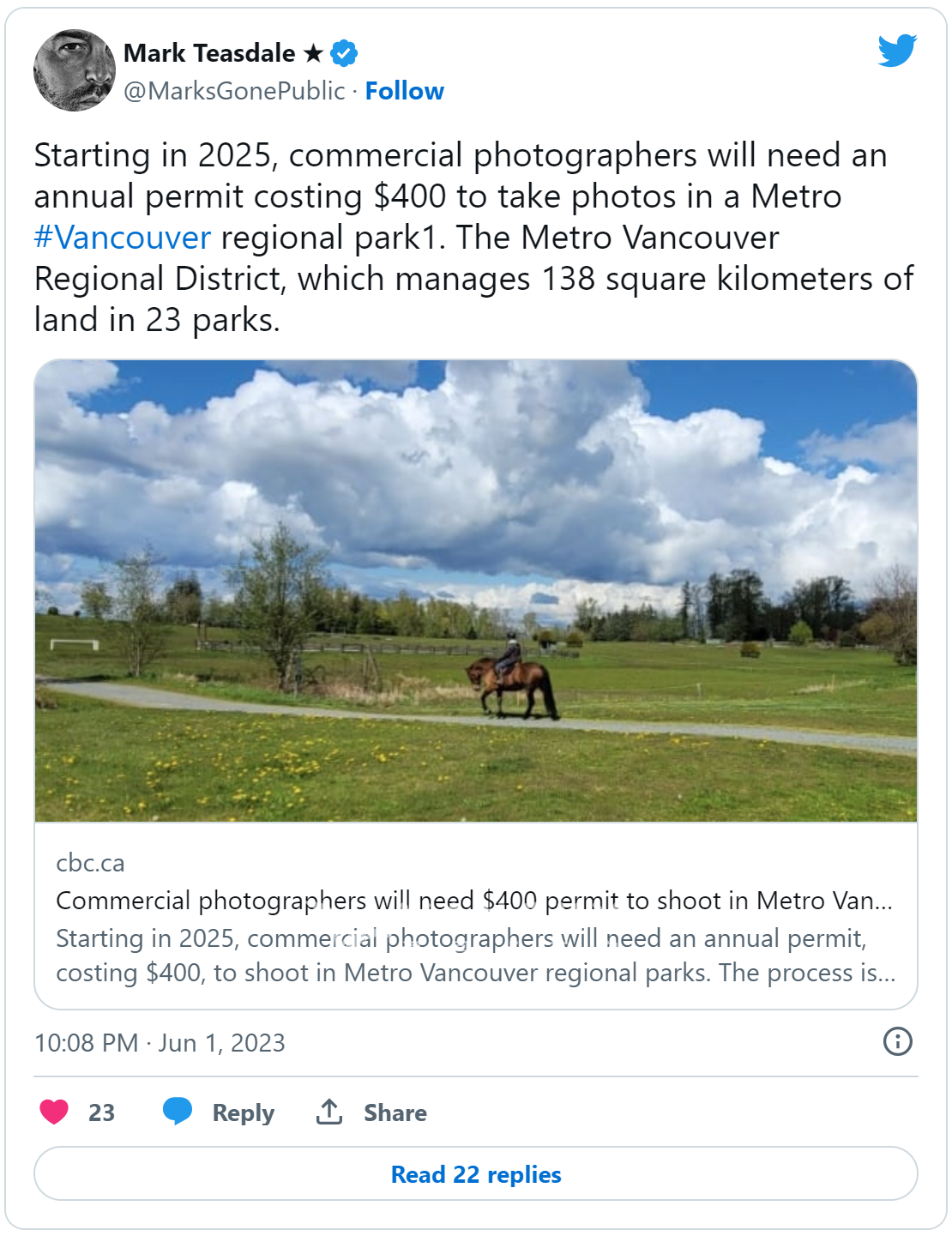The width and height of the screenshot is (952, 1242).
Task: Open the tweet info circle icon
Action: click(897, 1041)
